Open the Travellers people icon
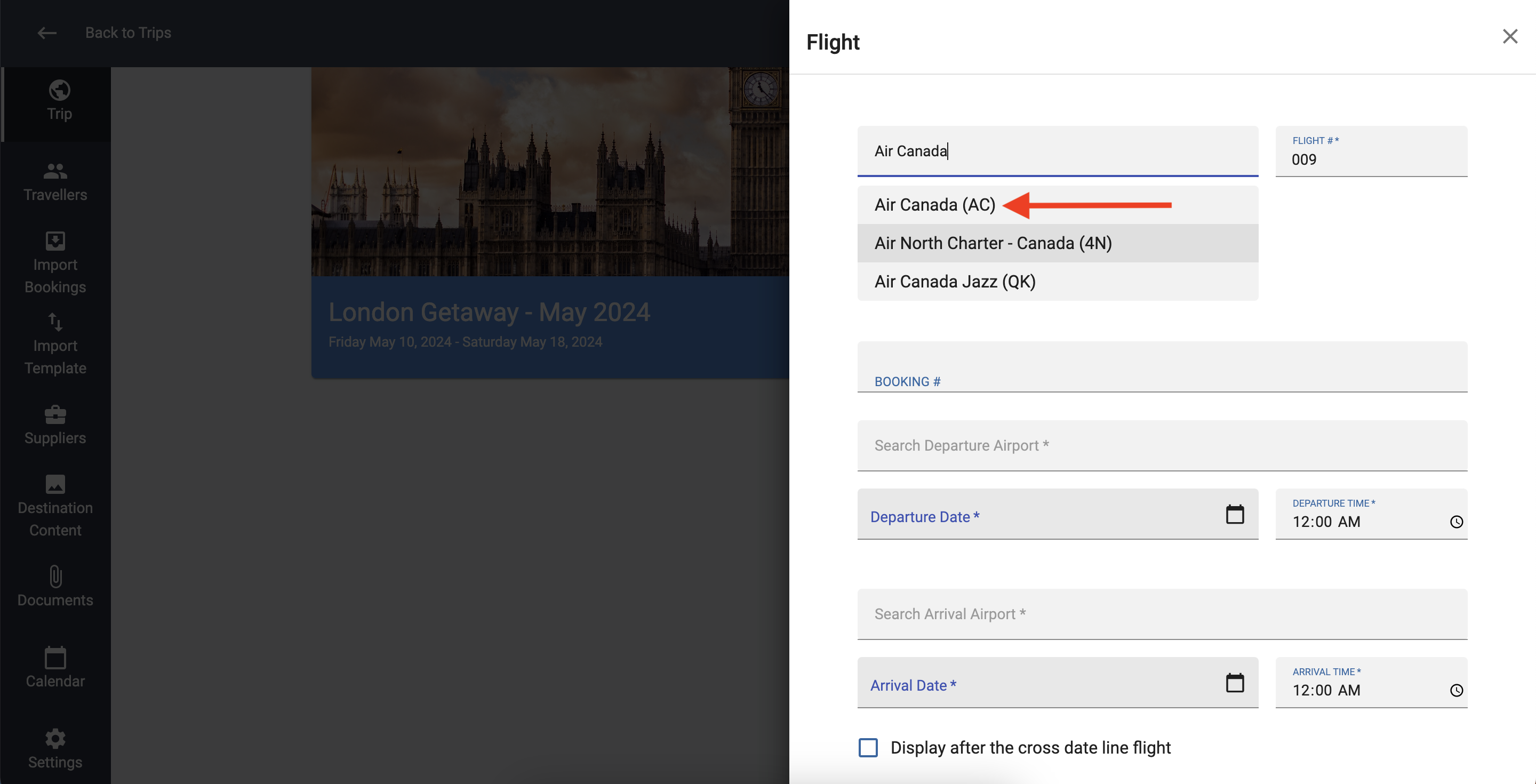This screenshot has height=784, width=1536. click(x=55, y=171)
